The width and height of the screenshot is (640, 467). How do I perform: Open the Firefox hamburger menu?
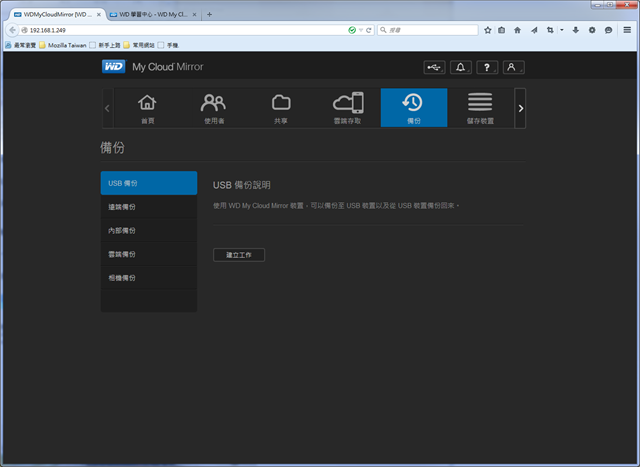coord(627,30)
